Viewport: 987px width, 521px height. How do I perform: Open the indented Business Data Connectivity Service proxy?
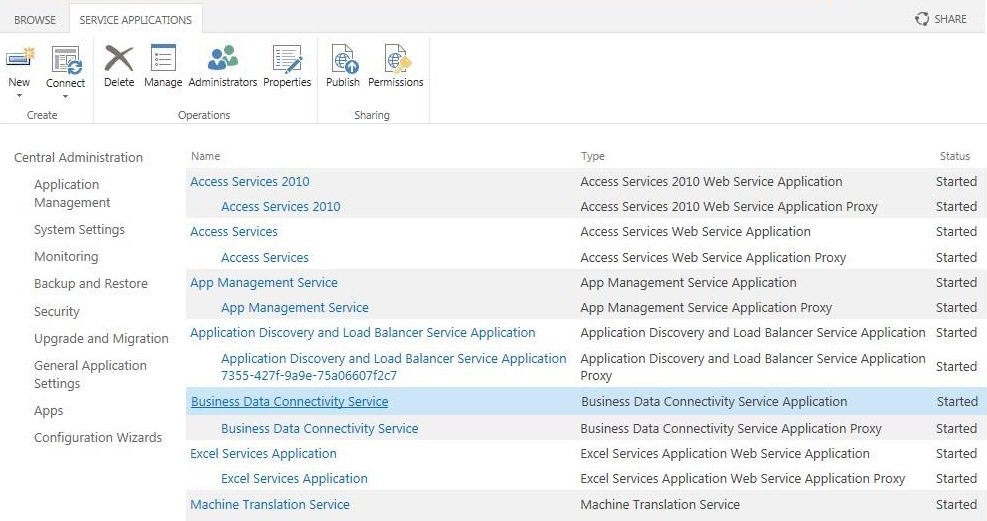pyautogui.click(x=320, y=429)
